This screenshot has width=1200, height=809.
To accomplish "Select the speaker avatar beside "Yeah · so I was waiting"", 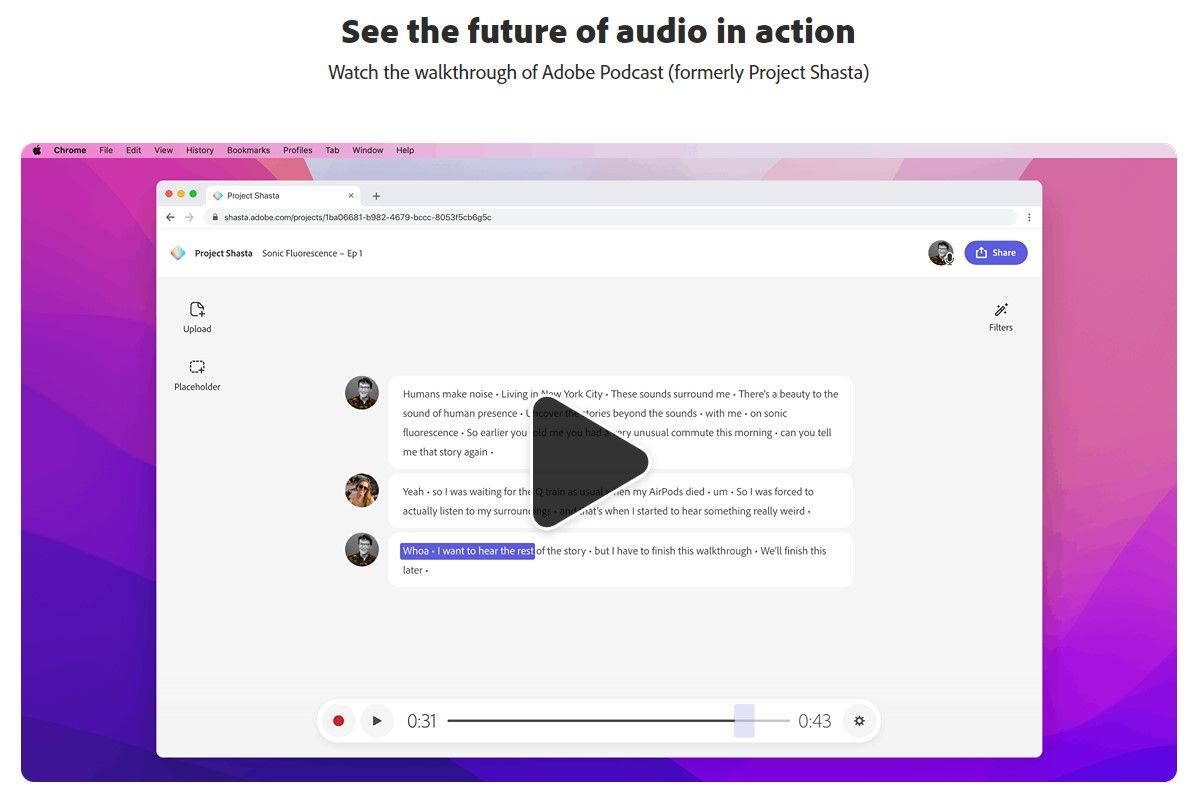I will 362,491.
